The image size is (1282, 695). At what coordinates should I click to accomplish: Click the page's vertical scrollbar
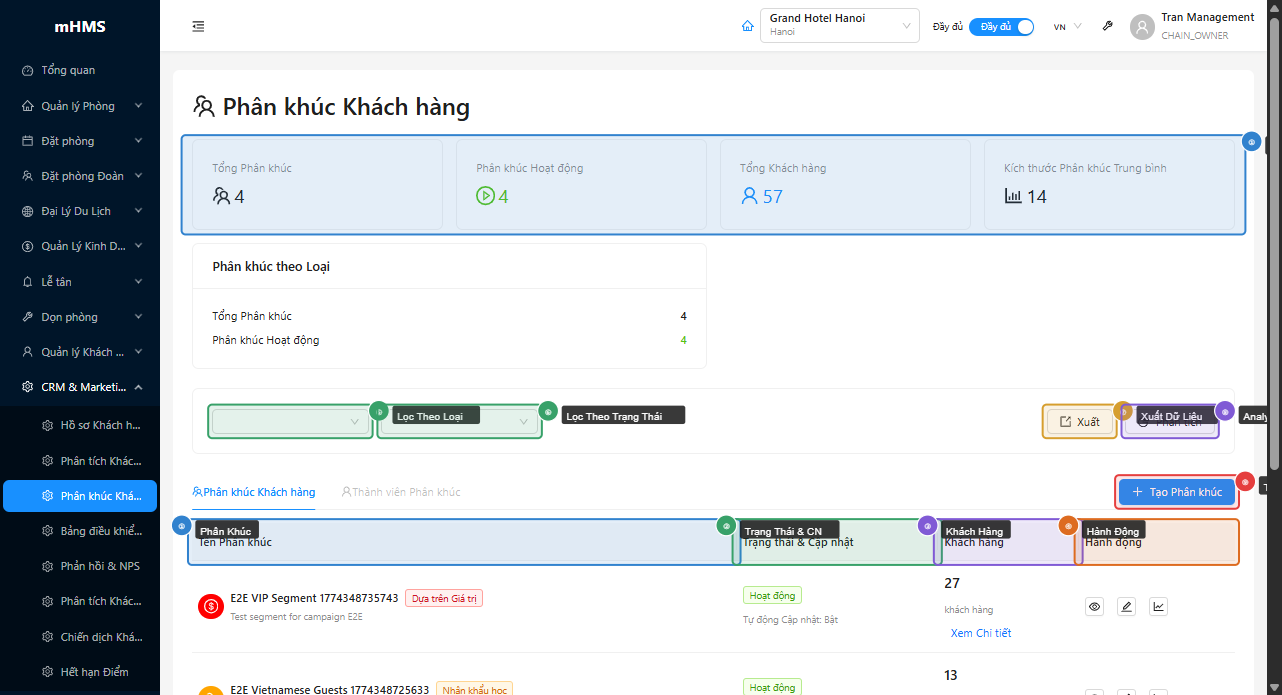point(1274,240)
